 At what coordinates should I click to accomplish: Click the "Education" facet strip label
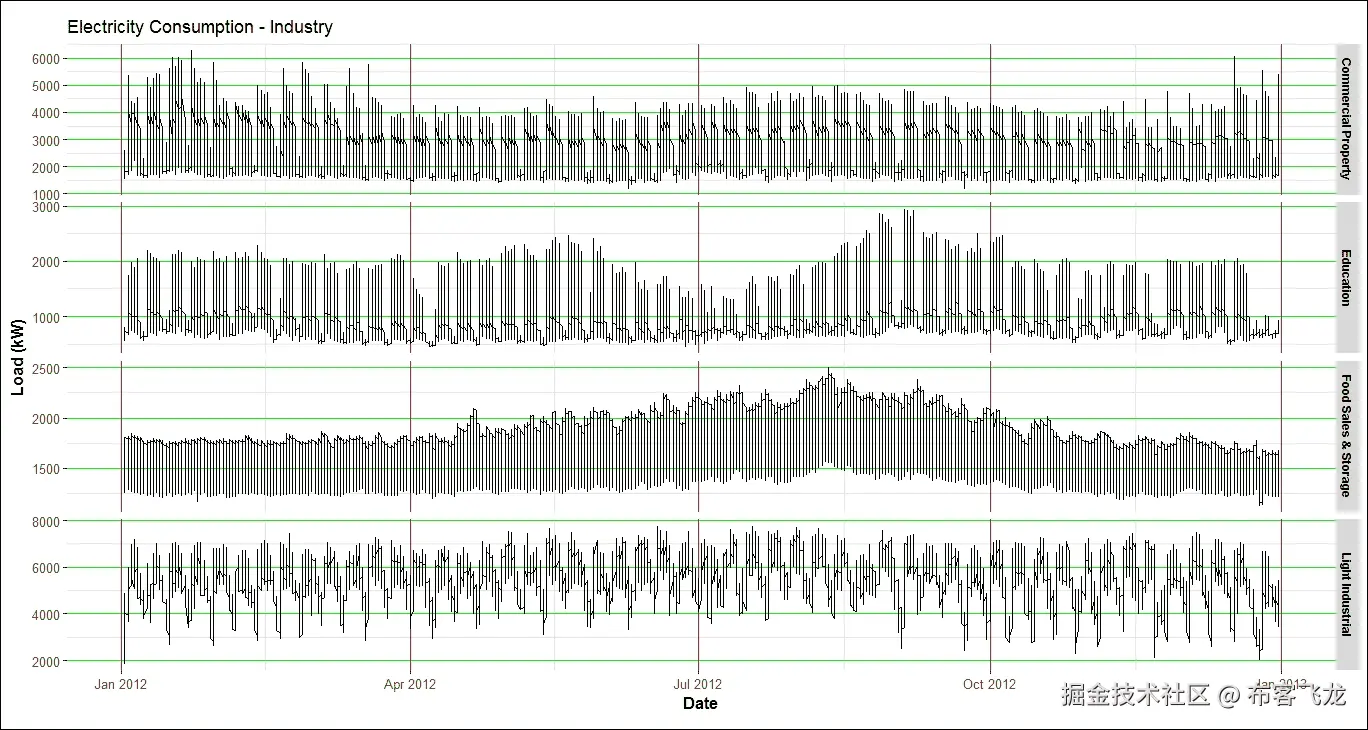(1346, 277)
